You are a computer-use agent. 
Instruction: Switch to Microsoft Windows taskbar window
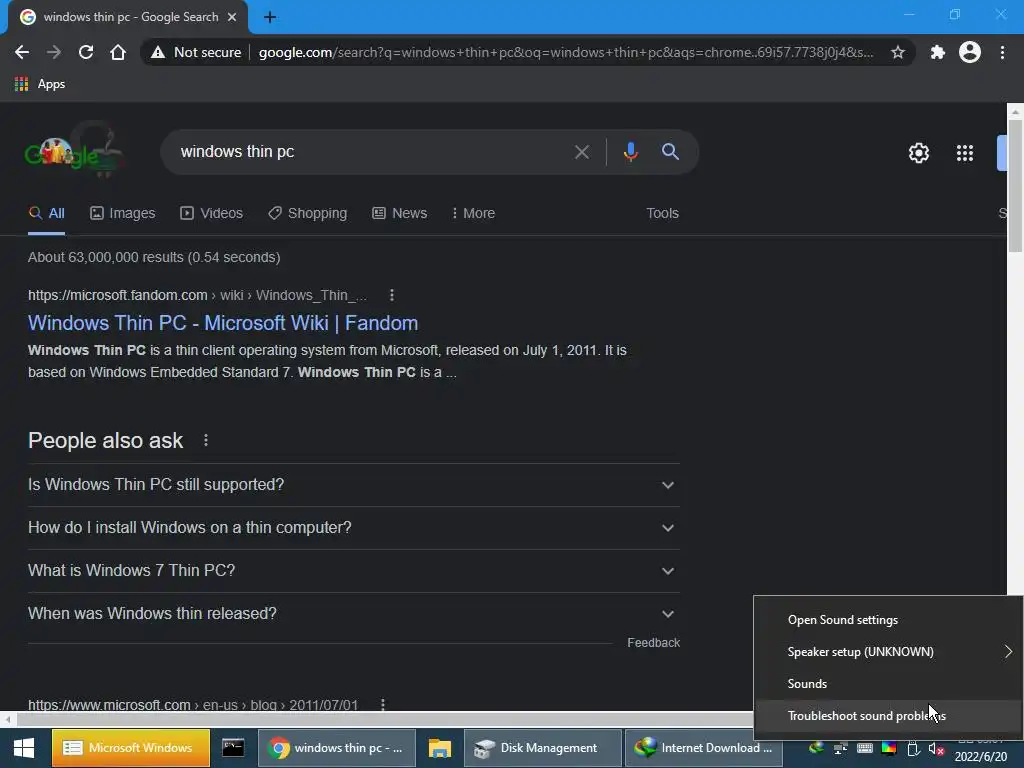(131, 748)
